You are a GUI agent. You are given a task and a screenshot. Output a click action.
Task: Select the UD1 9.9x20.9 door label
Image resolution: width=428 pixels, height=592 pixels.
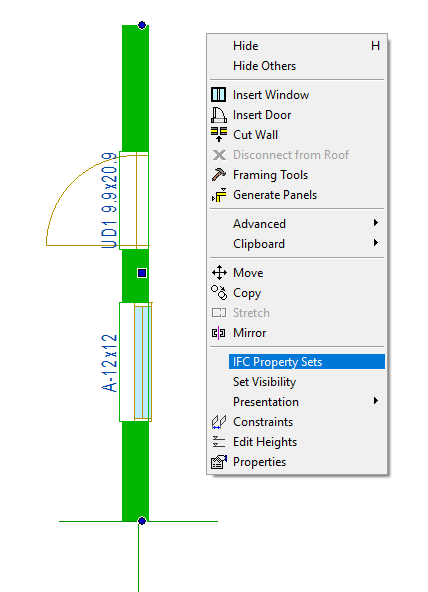pyautogui.click(x=109, y=200)
